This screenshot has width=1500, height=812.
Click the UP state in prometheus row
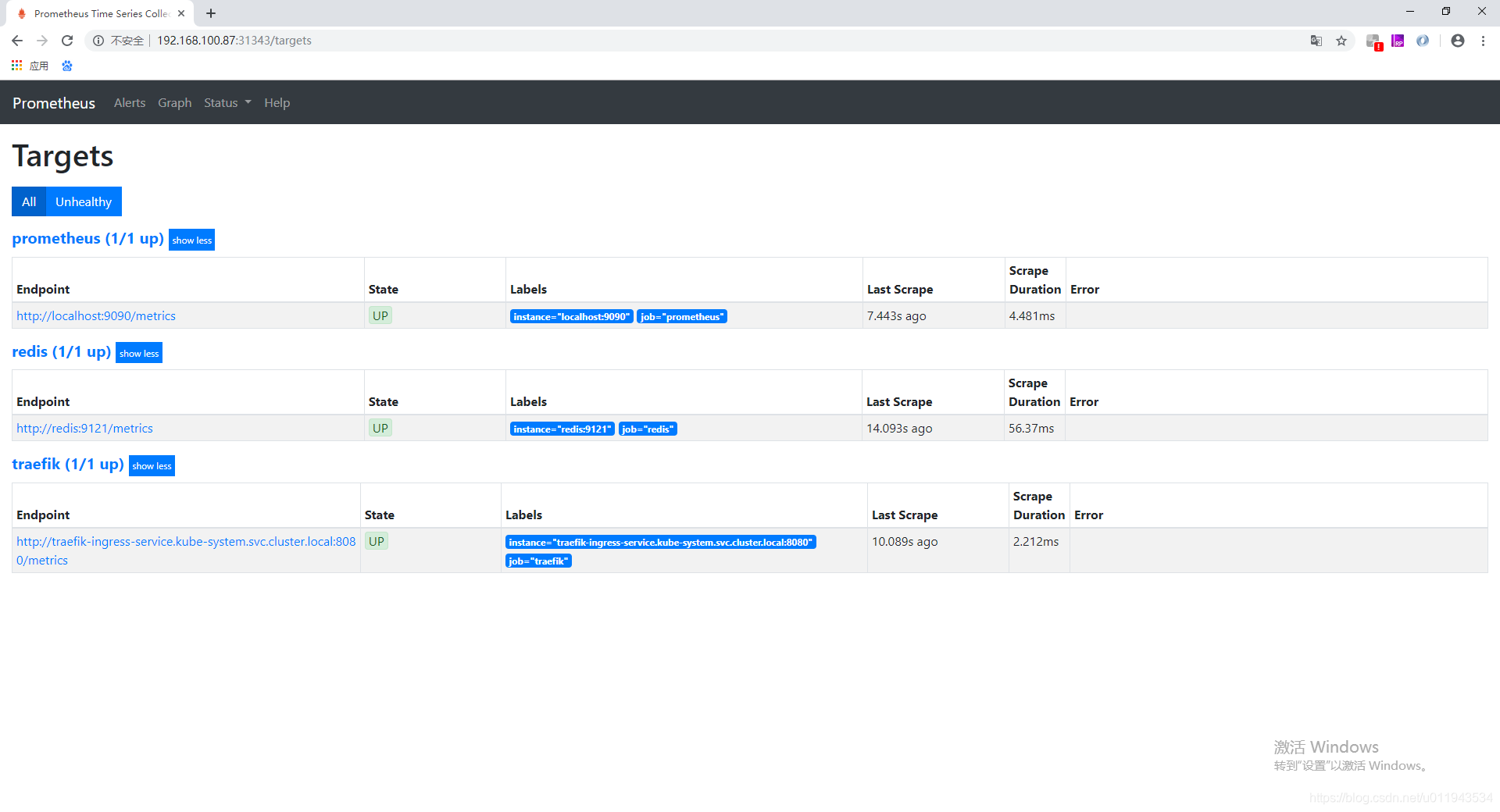coord(380,316)
